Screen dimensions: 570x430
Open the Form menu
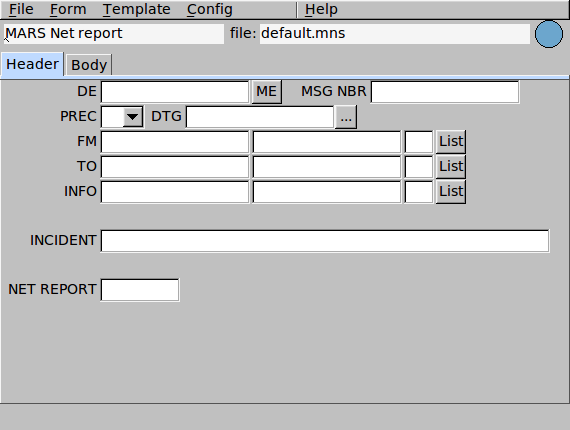point(68,9)
